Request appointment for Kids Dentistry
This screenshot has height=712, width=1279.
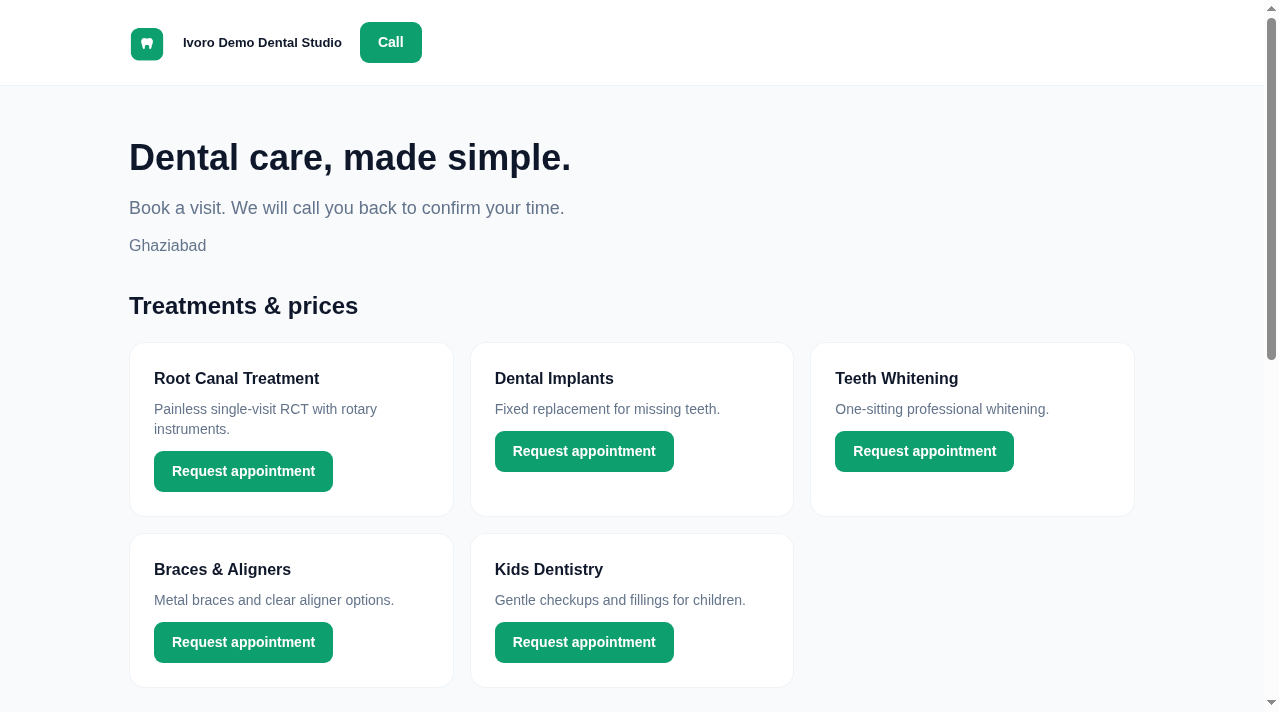pos(584,642)
